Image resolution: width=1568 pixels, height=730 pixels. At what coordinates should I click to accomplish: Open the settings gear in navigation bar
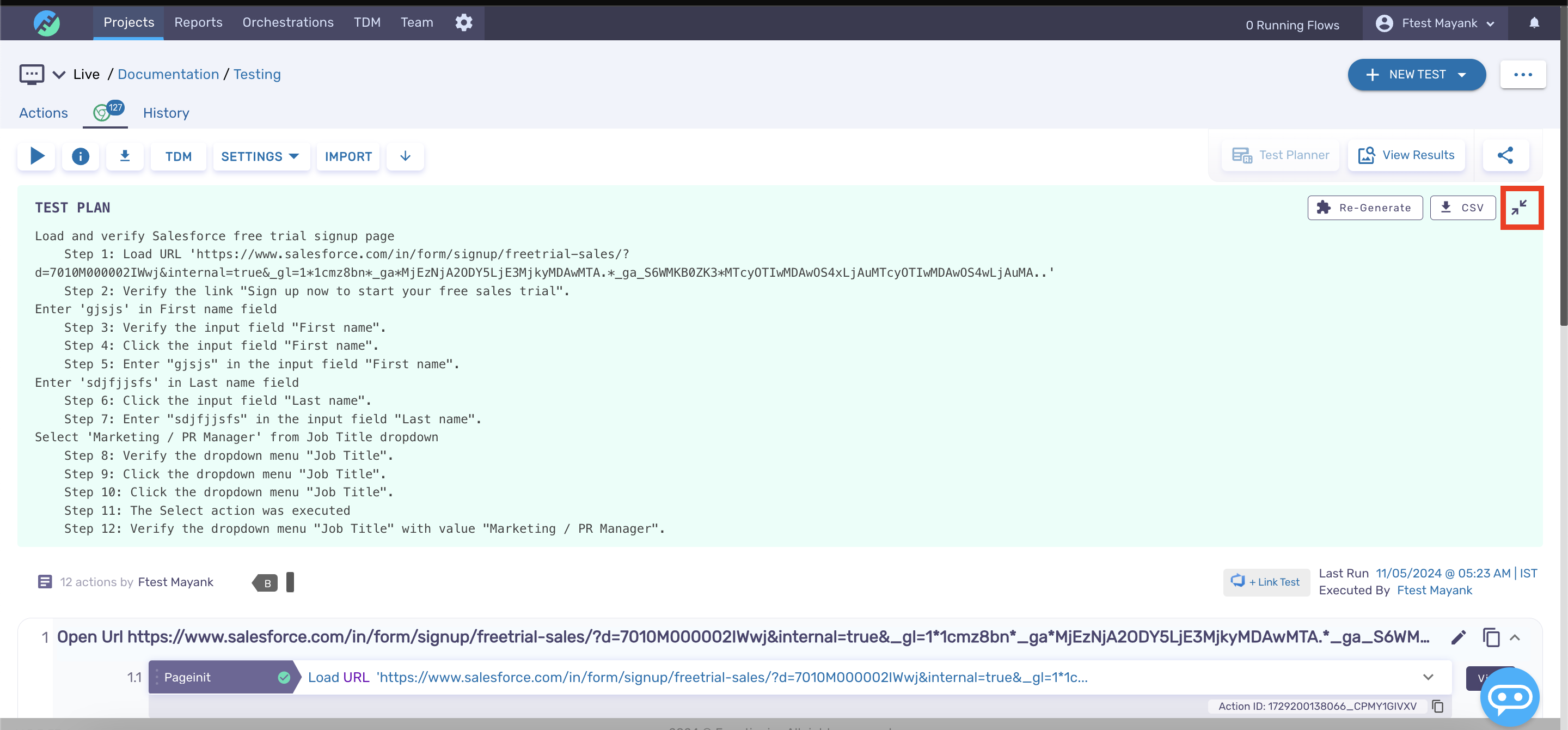(x=464, y=22)
